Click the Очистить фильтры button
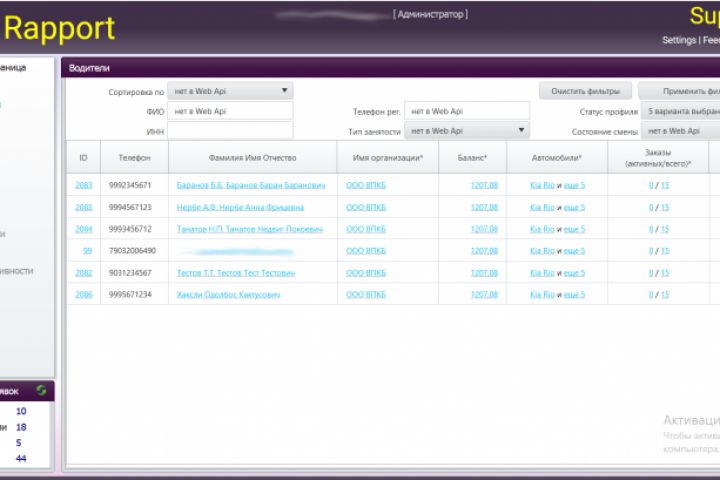The width and height of the screenshot is (720, 480). pos(585,91)
